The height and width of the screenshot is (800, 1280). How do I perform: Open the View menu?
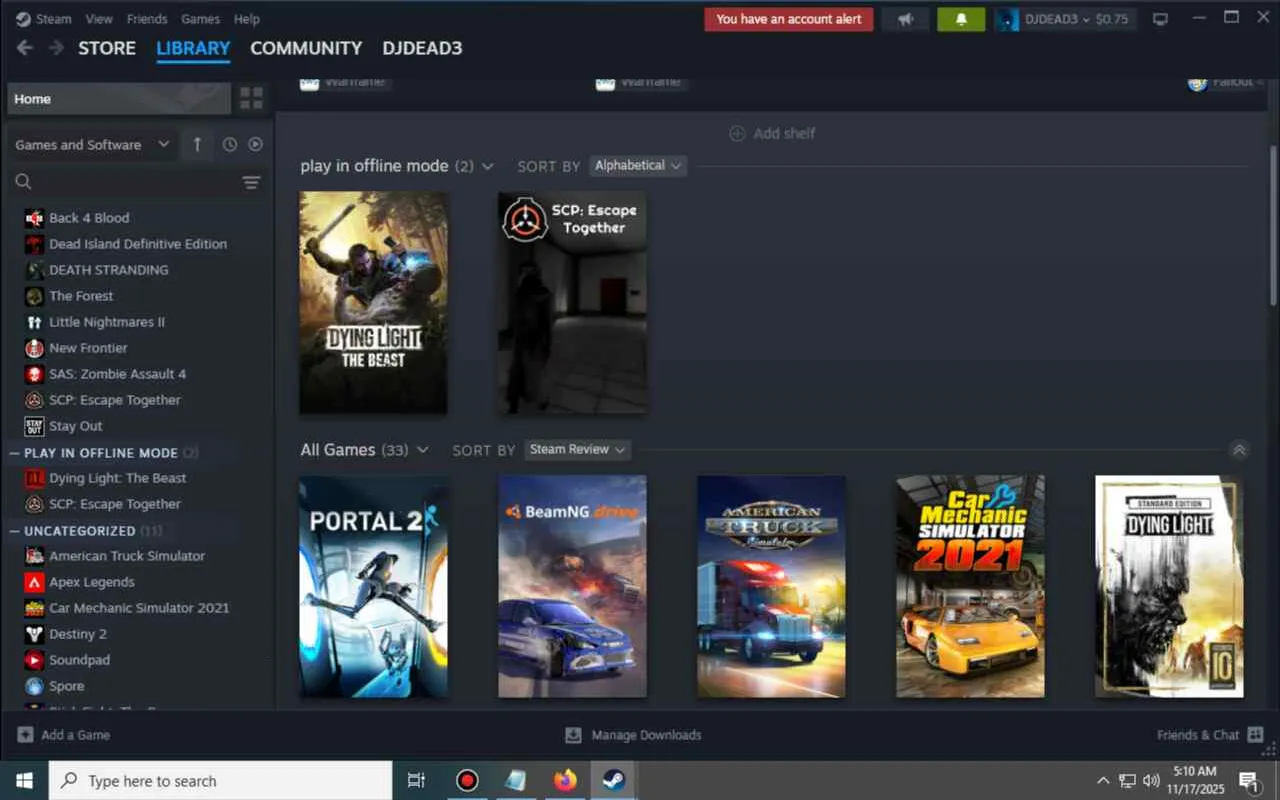[99, 19]
